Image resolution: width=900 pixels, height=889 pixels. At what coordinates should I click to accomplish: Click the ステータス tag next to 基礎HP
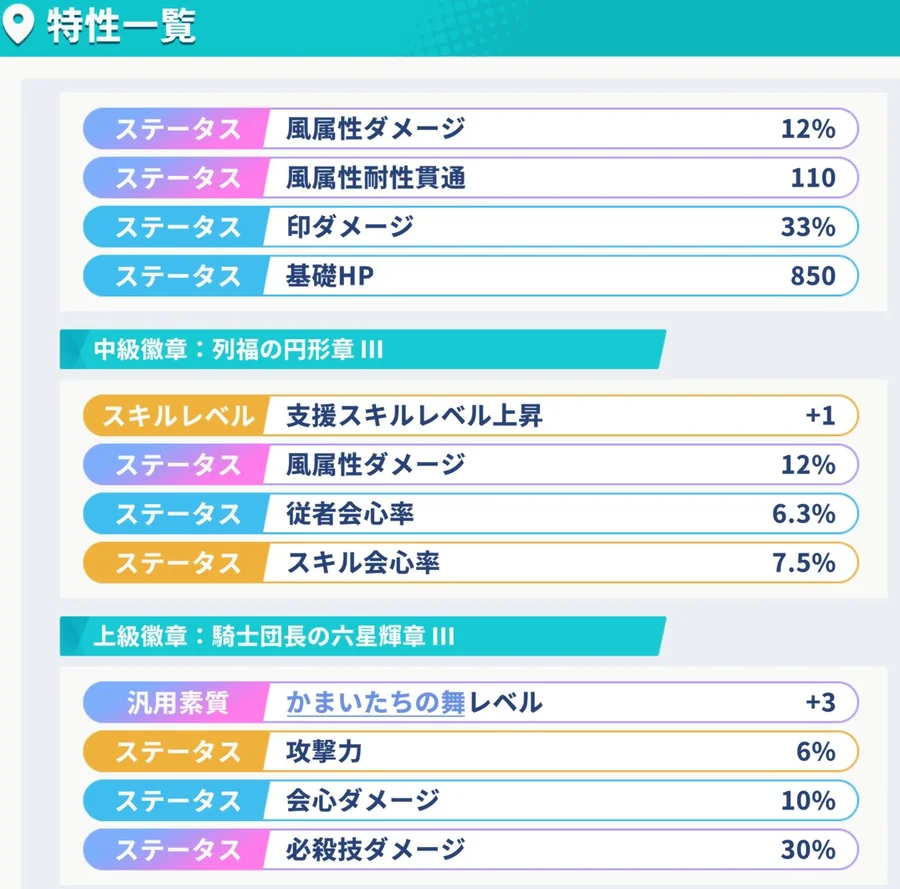[x=178, y=275]
